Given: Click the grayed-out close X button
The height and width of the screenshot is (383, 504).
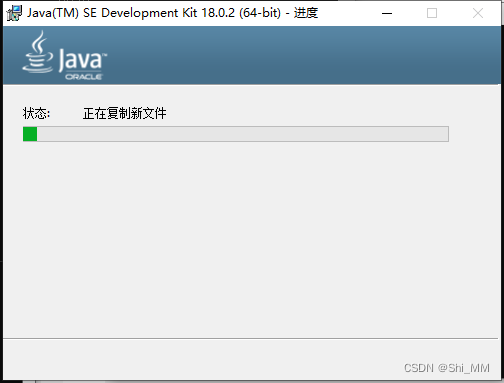Looking at the screenshot, I should 478,13.
